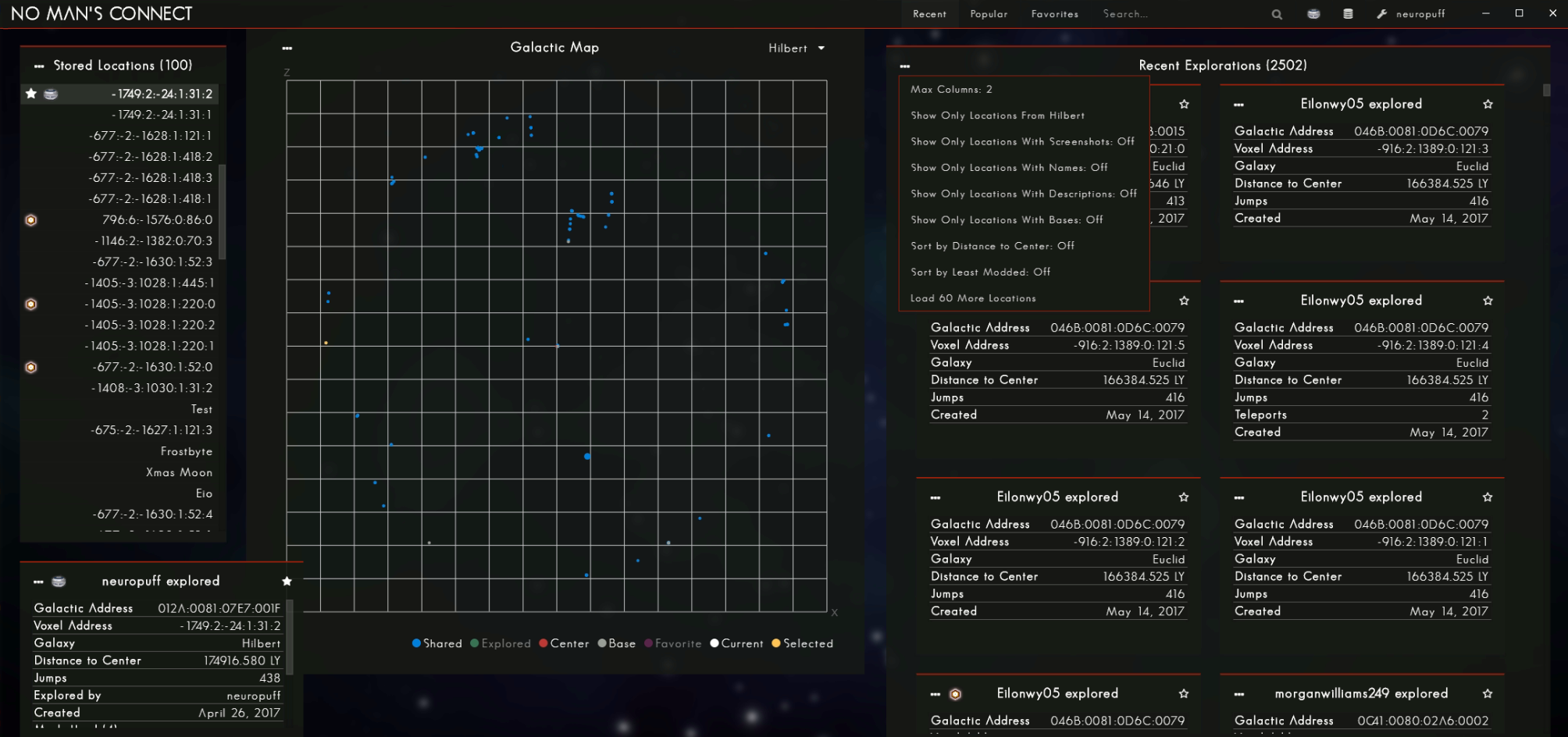Image resolution: width=1568 pixels, height=737 pixels.
Task: Click the Selected legend yellow dot
Action: click(x=775, y=643)
